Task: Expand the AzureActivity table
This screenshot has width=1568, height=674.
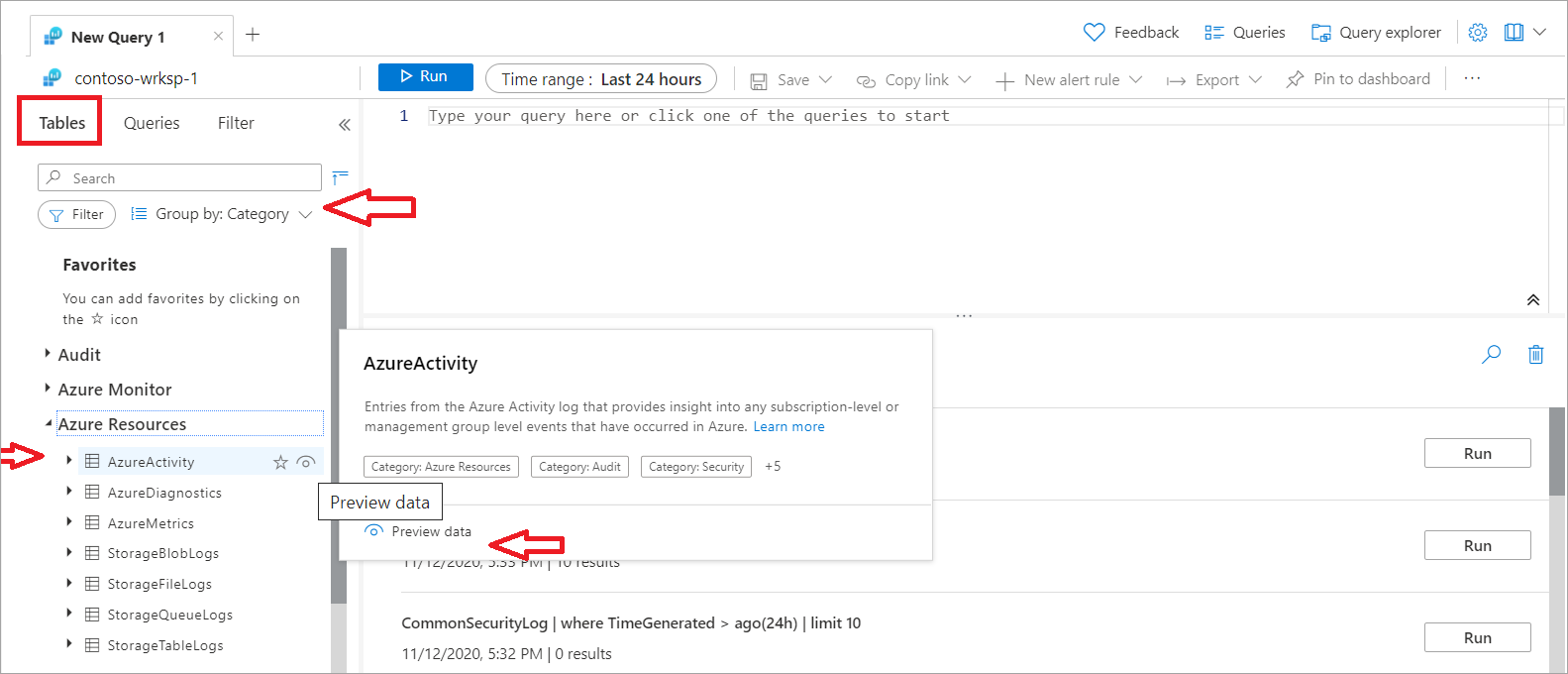Action: [68, 461]
